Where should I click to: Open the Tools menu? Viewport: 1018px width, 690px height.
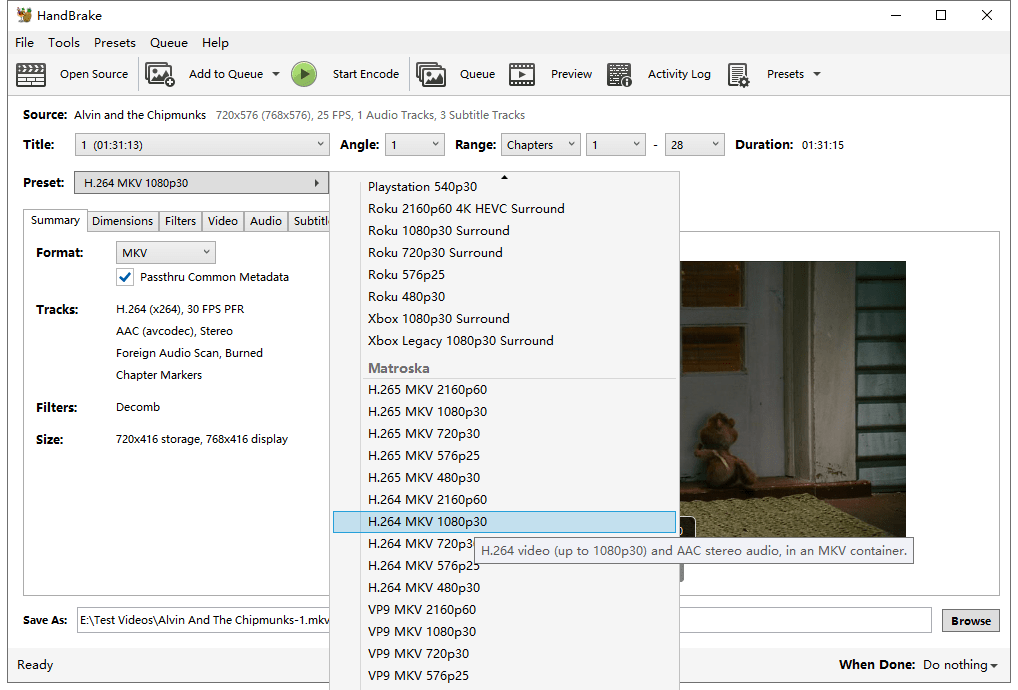pyautogui.click(x=63, y=42)
